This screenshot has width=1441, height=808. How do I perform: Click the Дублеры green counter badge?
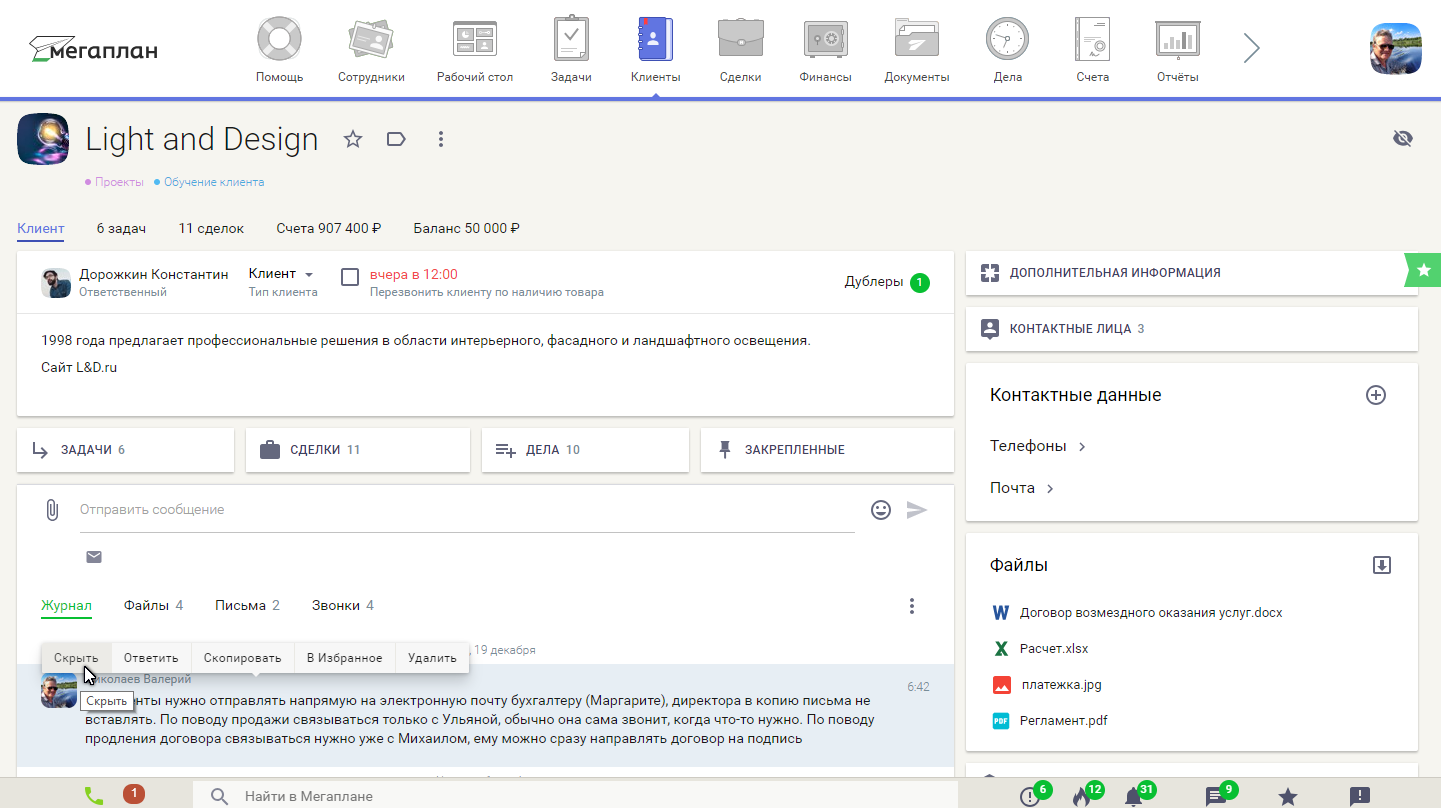pyautogui.click(x=919, y=282)
